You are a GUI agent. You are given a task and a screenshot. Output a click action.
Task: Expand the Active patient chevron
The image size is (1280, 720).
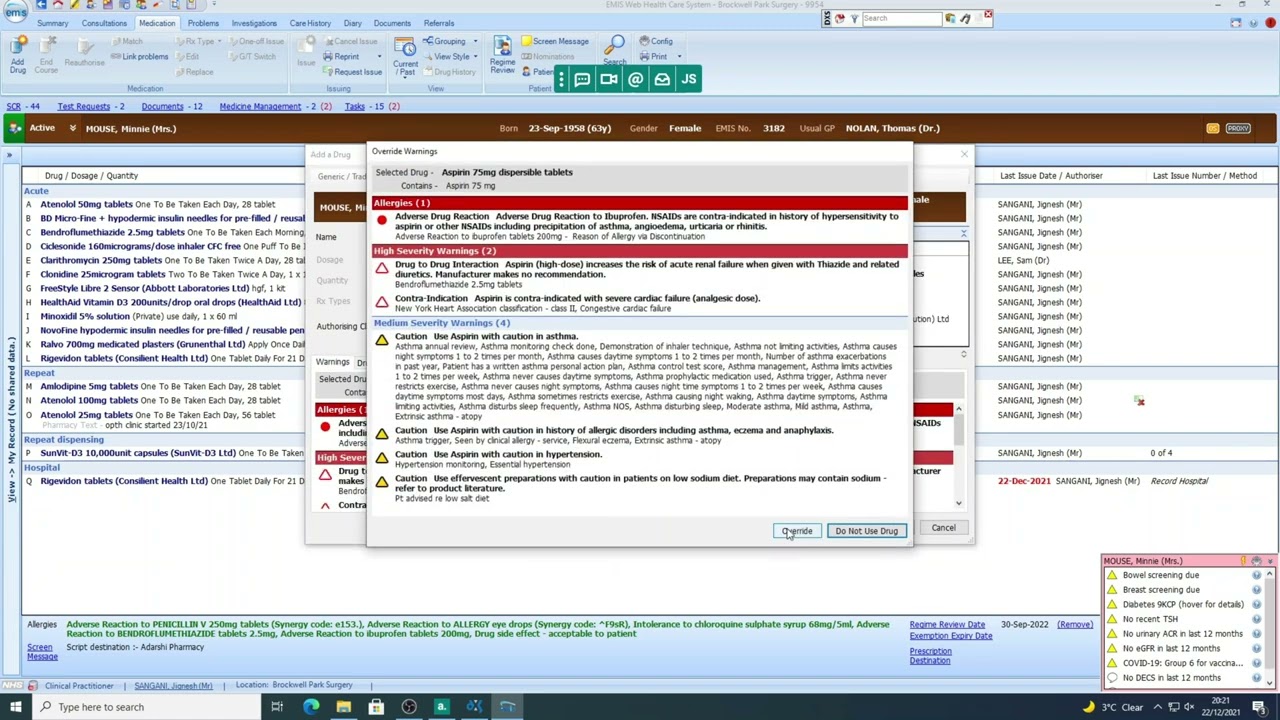click(72, 128)
